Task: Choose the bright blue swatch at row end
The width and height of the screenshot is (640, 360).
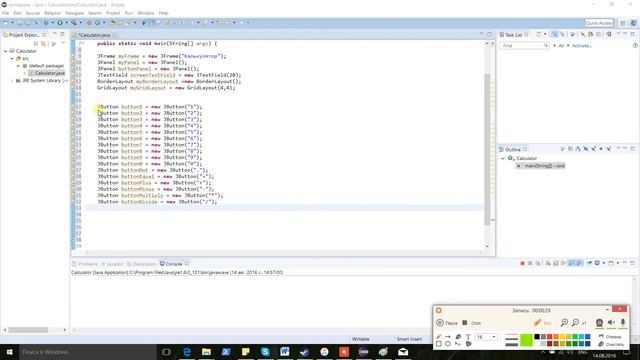Action: (588, 337)
